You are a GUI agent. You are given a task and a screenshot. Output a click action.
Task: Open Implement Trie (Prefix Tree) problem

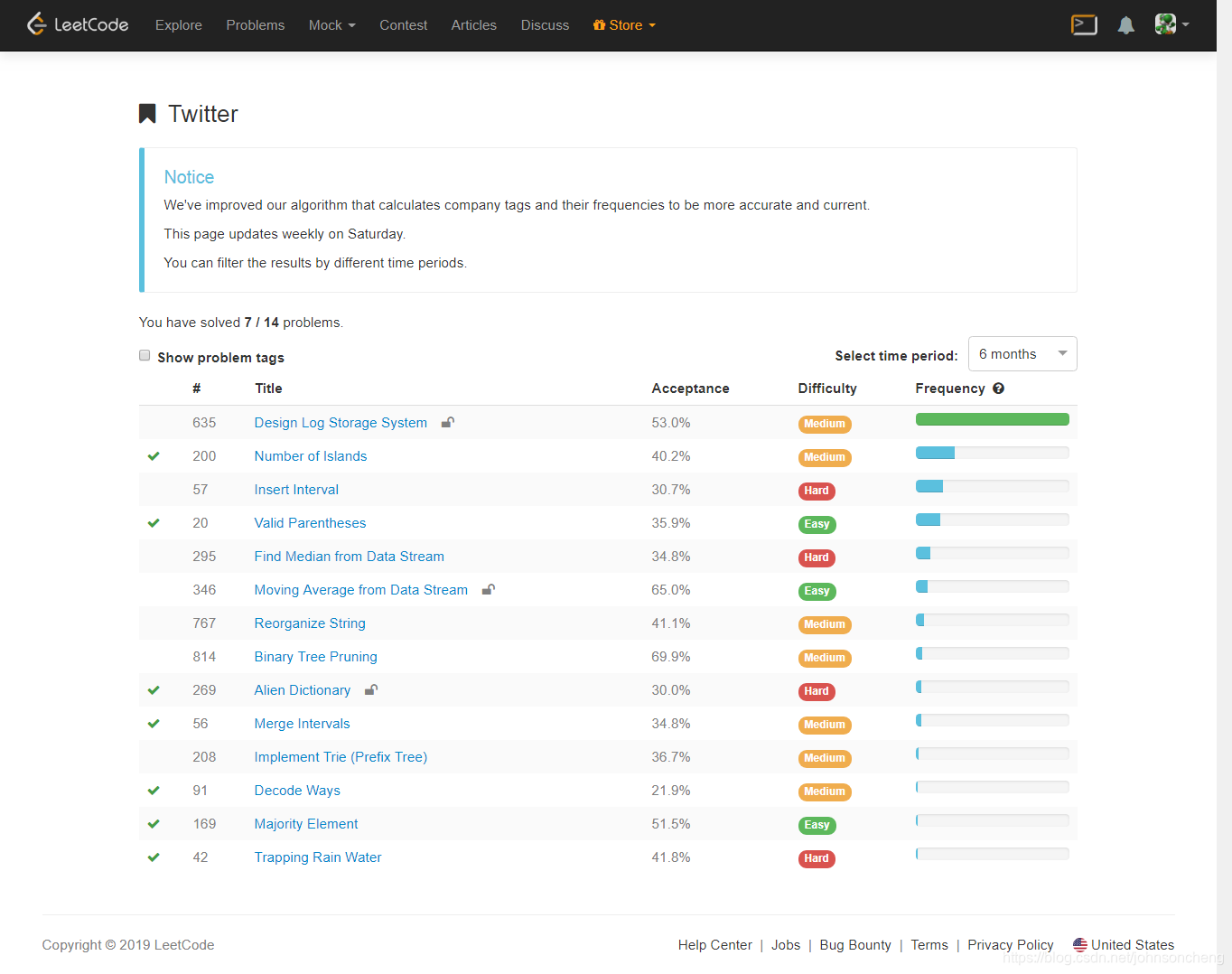[x=341, y=757]
